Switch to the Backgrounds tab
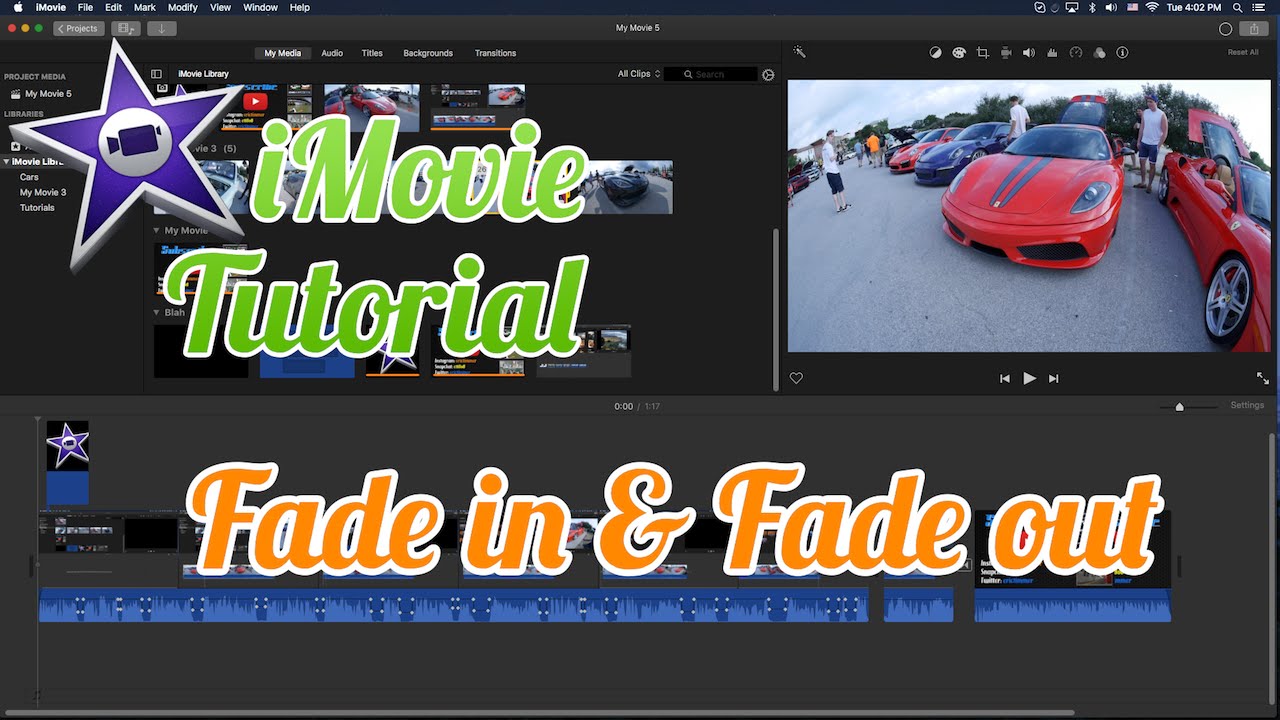Viewport: 1280px width, 720px height. pyautogui.click(x=428, y=53)
